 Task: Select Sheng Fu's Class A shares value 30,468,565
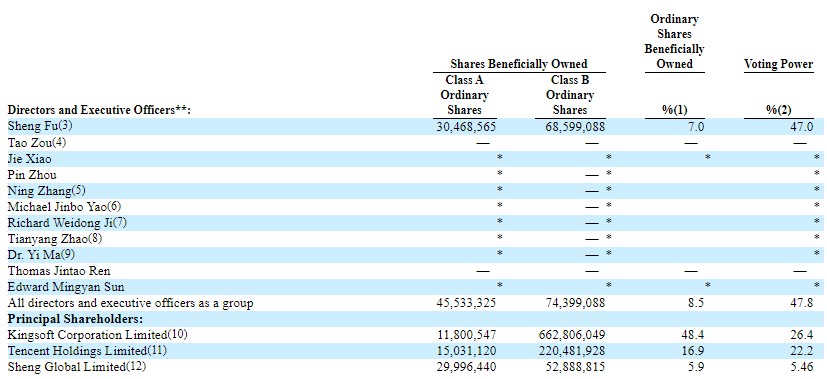coord(466,127)
